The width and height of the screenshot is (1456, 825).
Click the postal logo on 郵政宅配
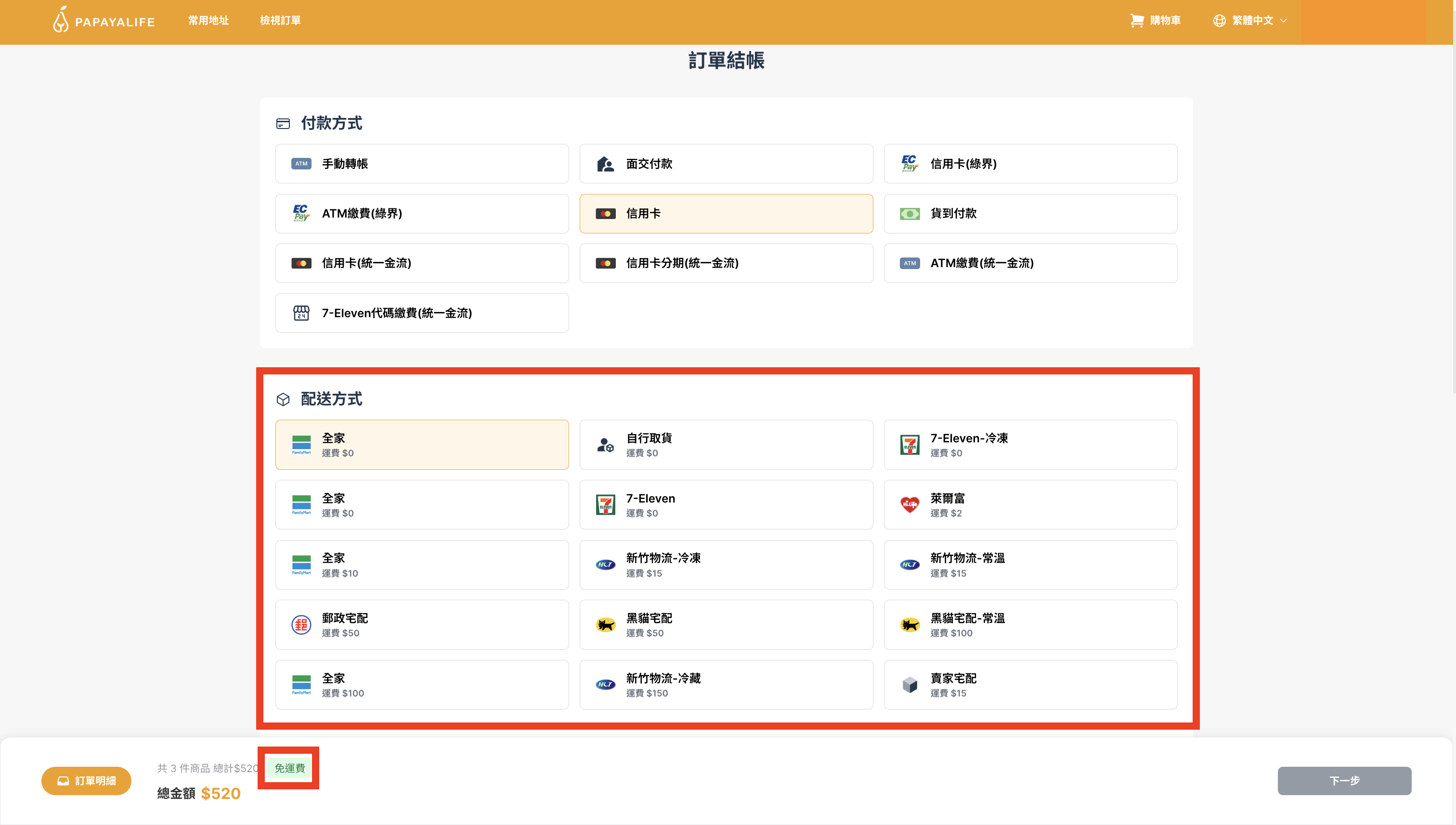[301, 624]
